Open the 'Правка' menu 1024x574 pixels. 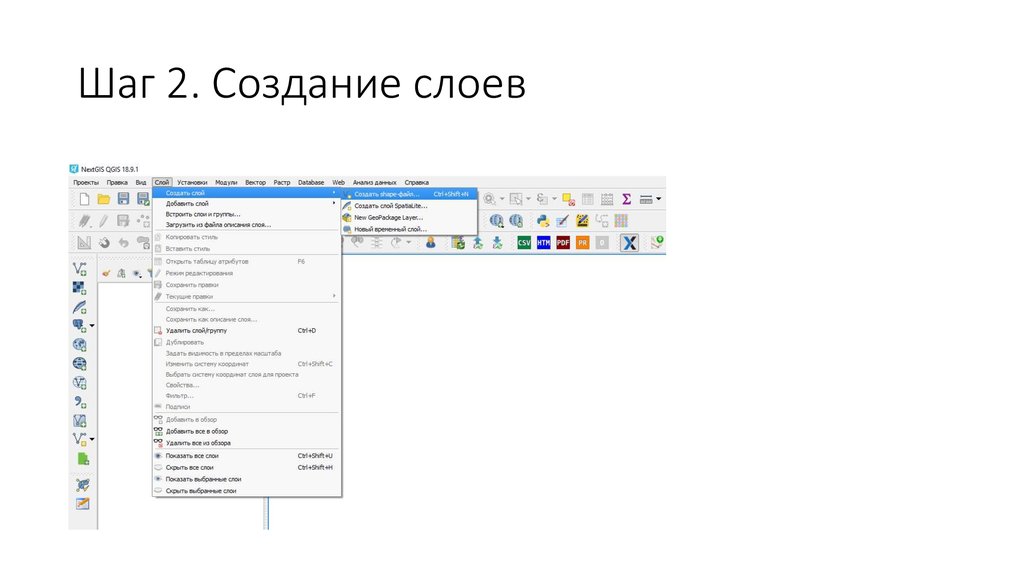(x=118, y=183)
